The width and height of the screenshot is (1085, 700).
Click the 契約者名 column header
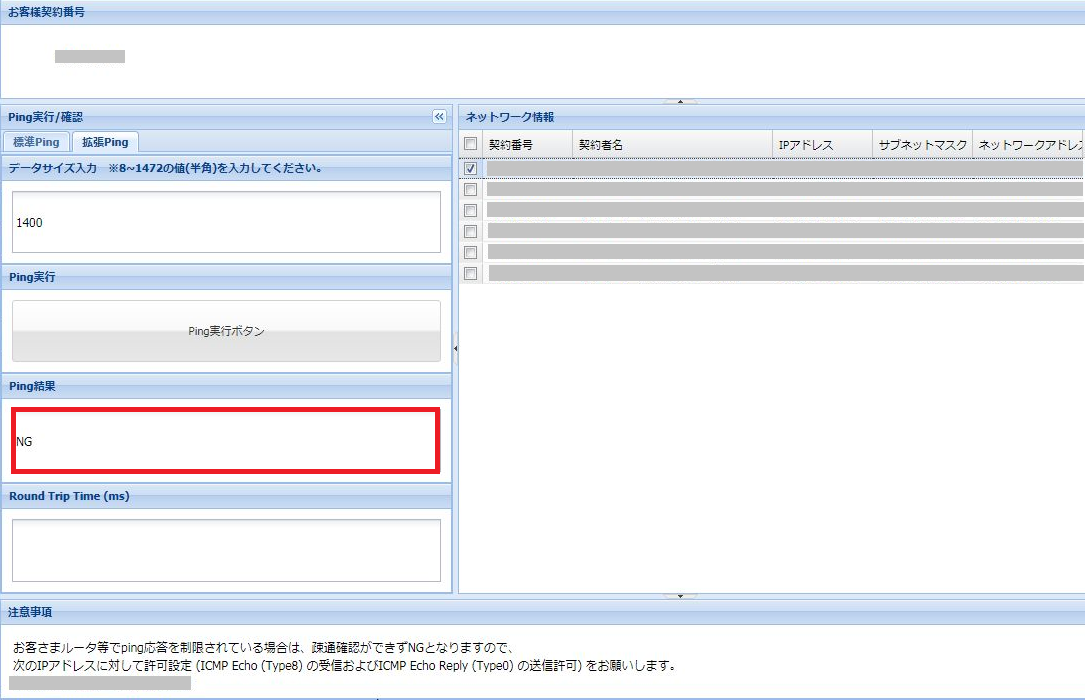tap(672, 145)
